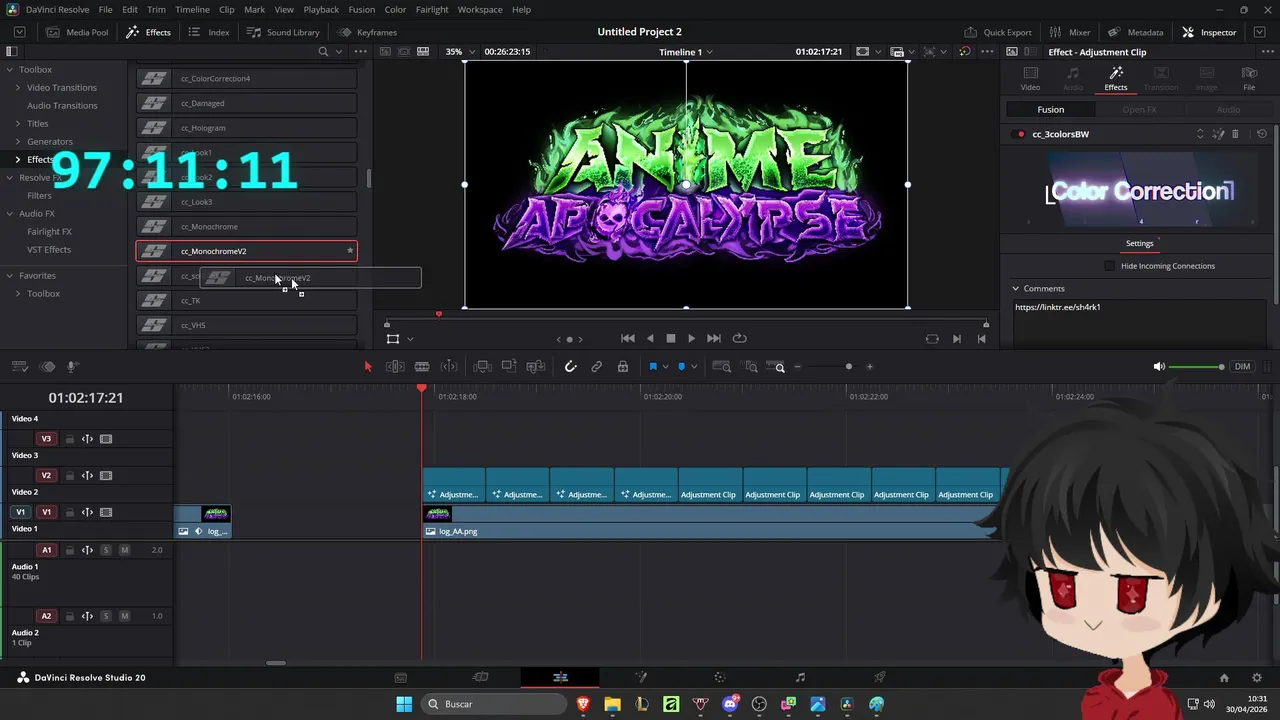Screen dimensions: 1280x720
Task: Reset the cc_3colorsBW effect
Action: point(1262,134)
